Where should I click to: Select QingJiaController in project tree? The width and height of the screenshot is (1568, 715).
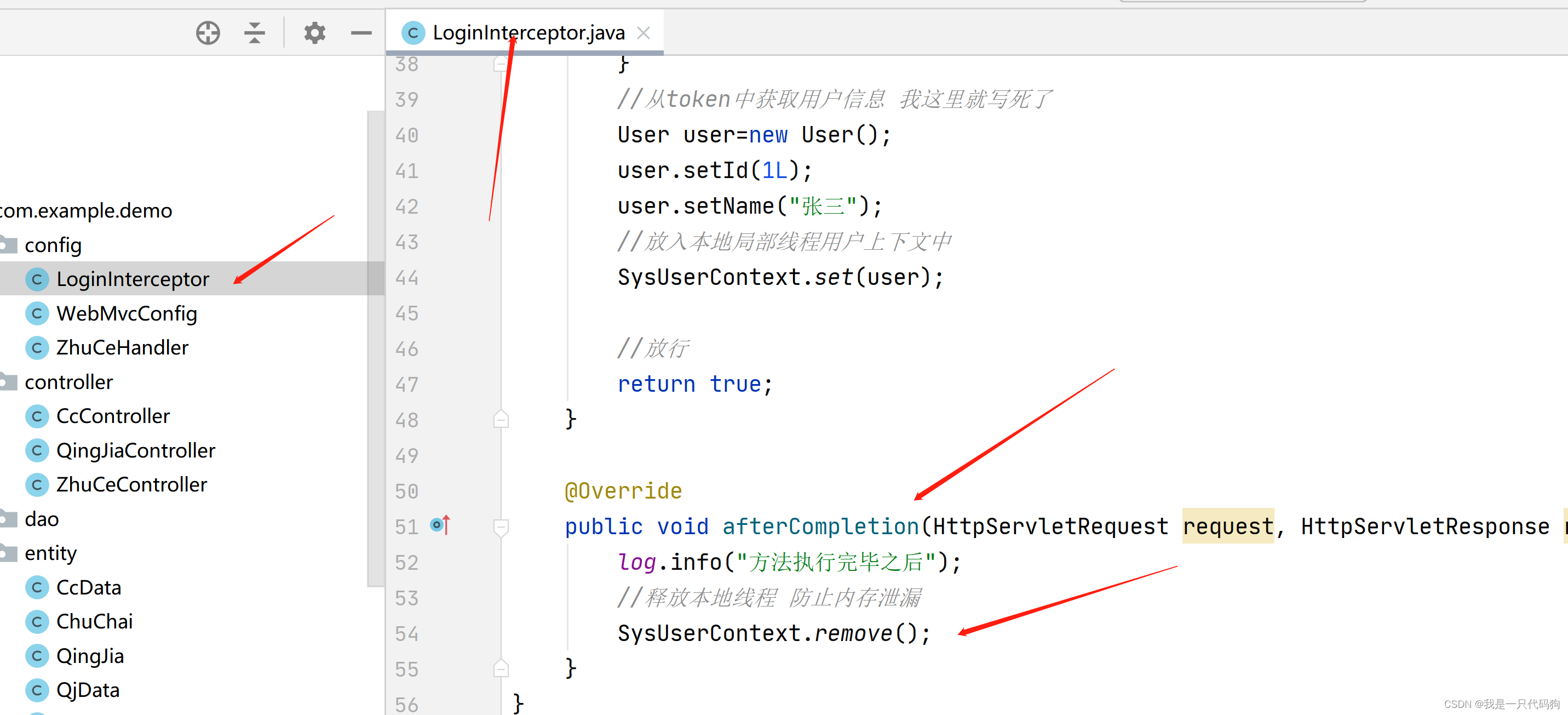point(136,451)
